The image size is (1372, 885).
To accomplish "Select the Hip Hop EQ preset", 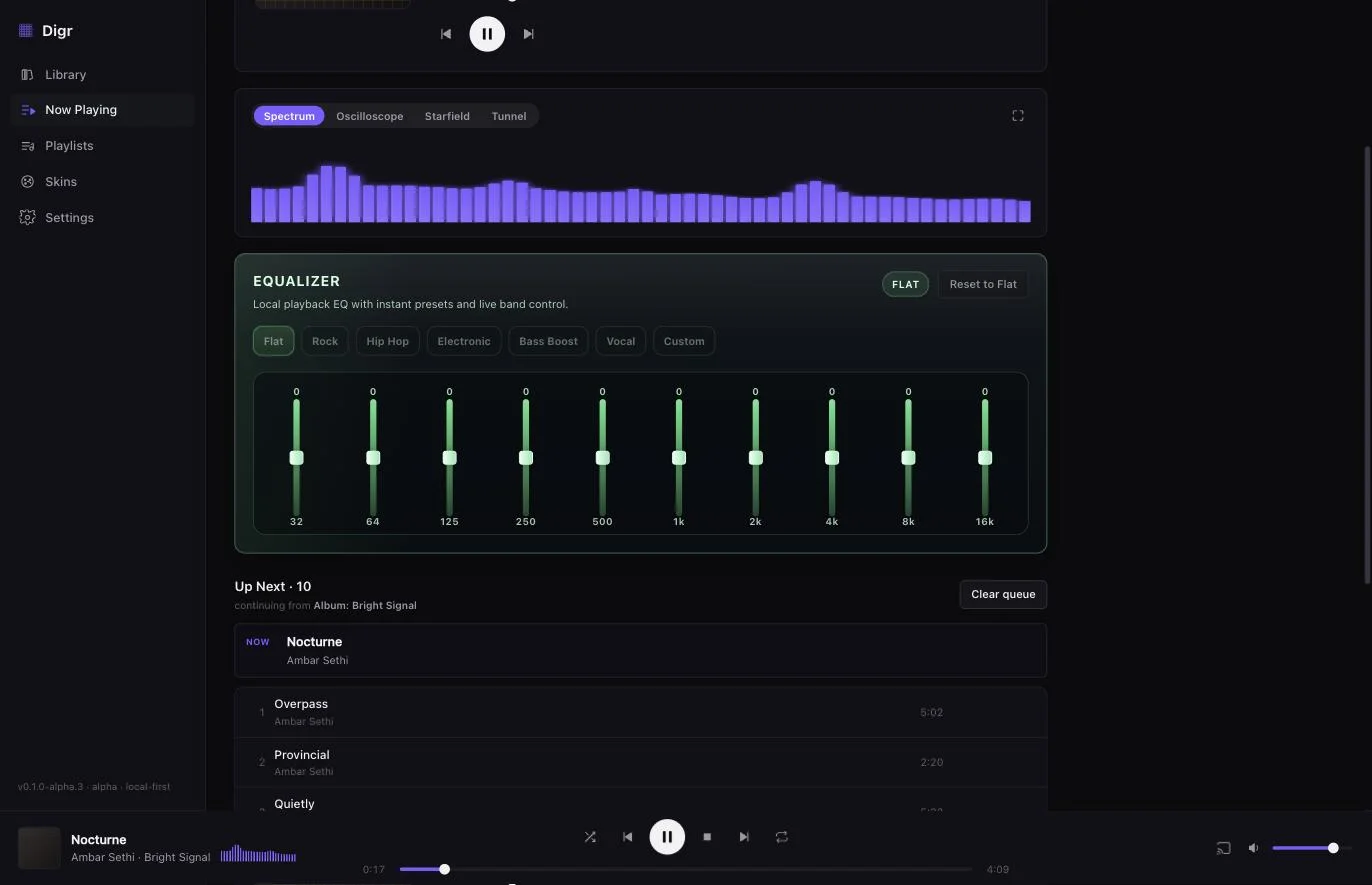I will [x=387, y=341].
